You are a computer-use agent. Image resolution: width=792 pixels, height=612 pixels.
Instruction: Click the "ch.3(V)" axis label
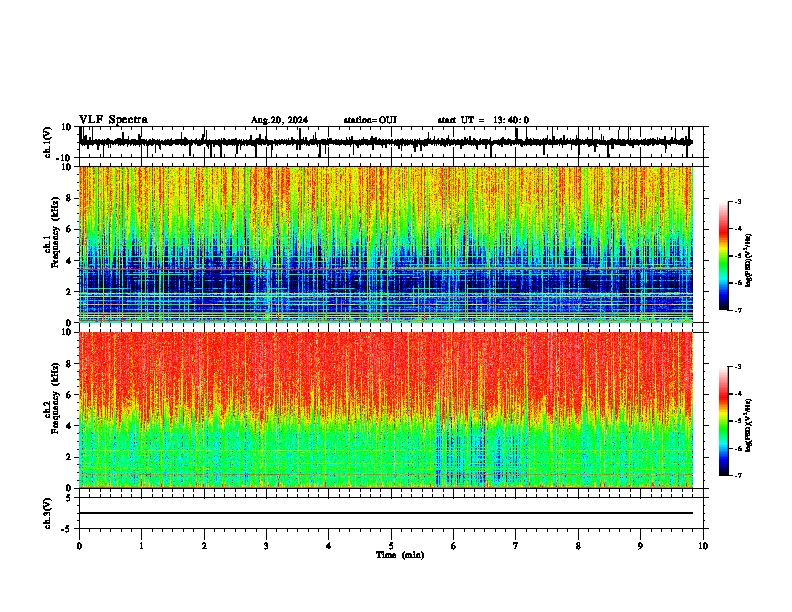(48, 514)
